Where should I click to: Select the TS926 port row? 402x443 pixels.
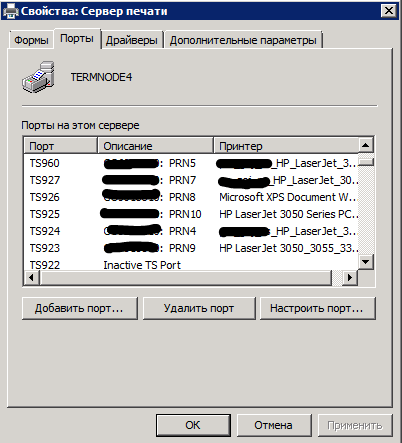coord(191,197)
